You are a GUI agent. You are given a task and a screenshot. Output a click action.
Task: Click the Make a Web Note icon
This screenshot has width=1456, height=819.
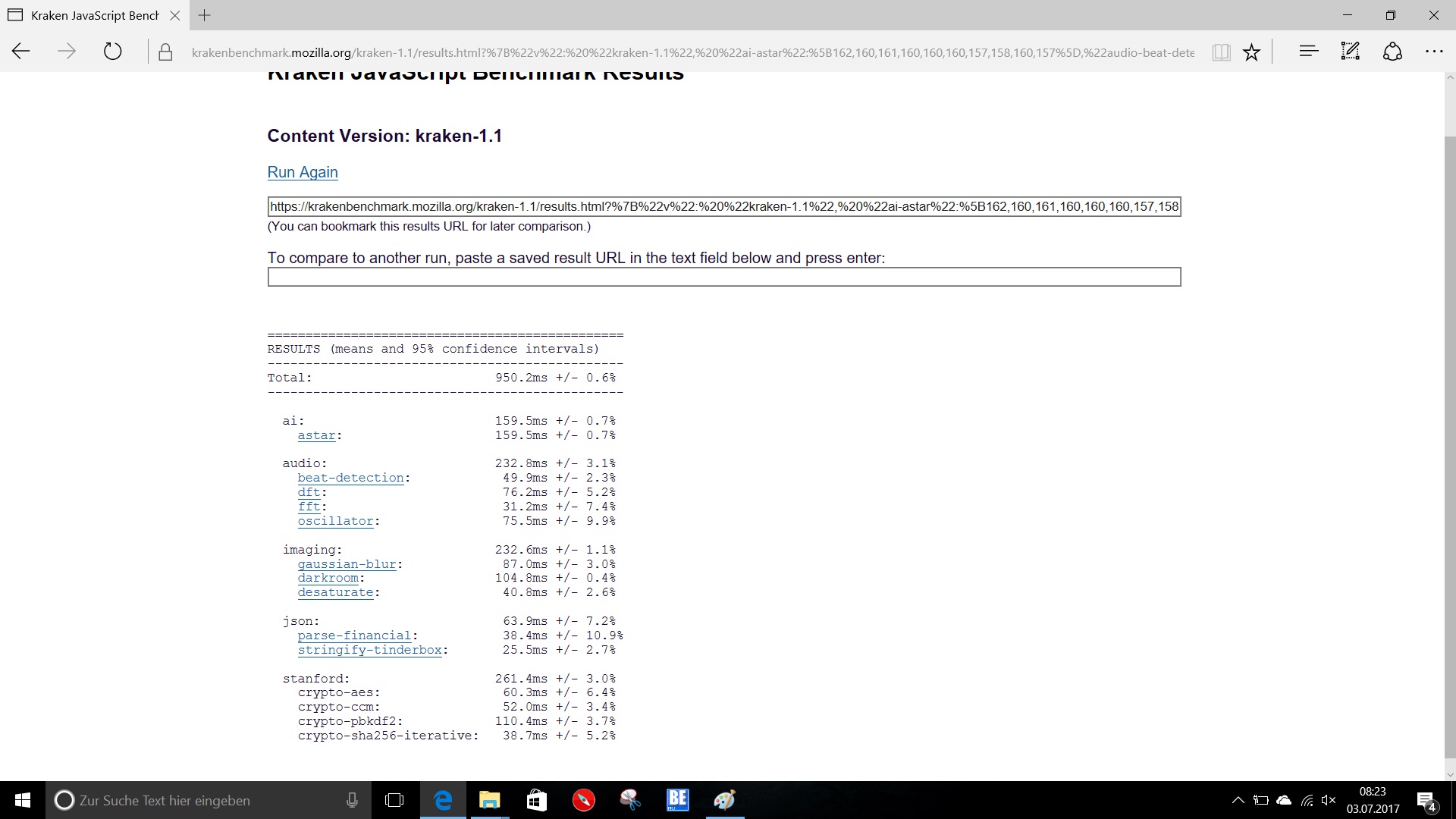[x=1351, y=52]
